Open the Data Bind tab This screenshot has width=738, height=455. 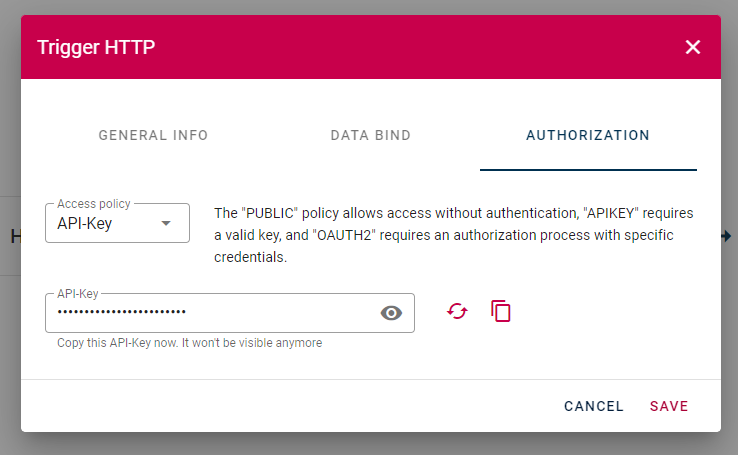coord(370,136)
